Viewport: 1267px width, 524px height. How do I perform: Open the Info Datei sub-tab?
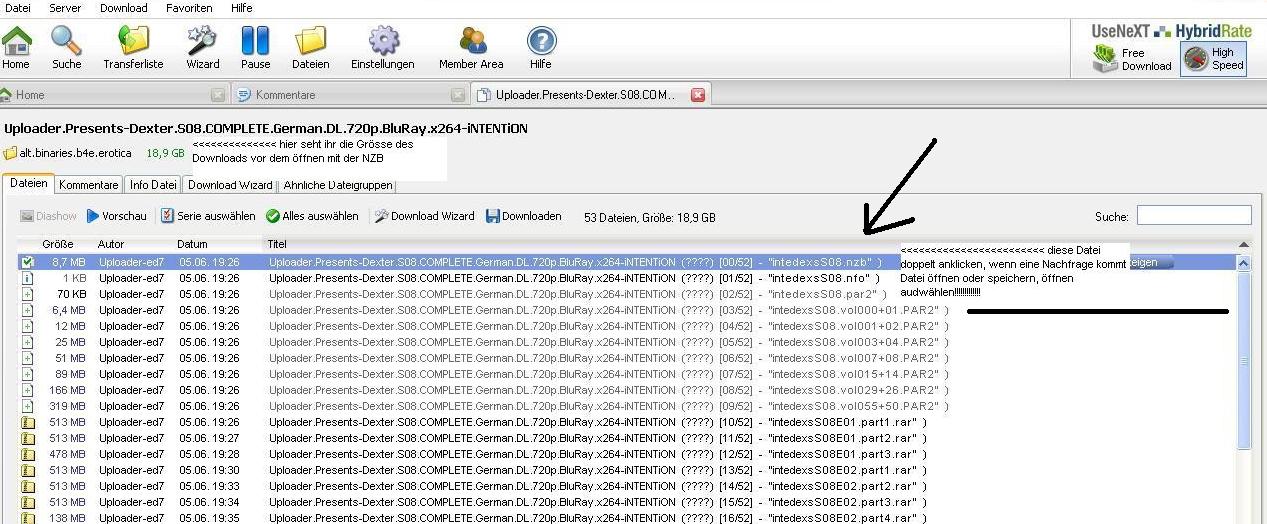pos(153,185)
